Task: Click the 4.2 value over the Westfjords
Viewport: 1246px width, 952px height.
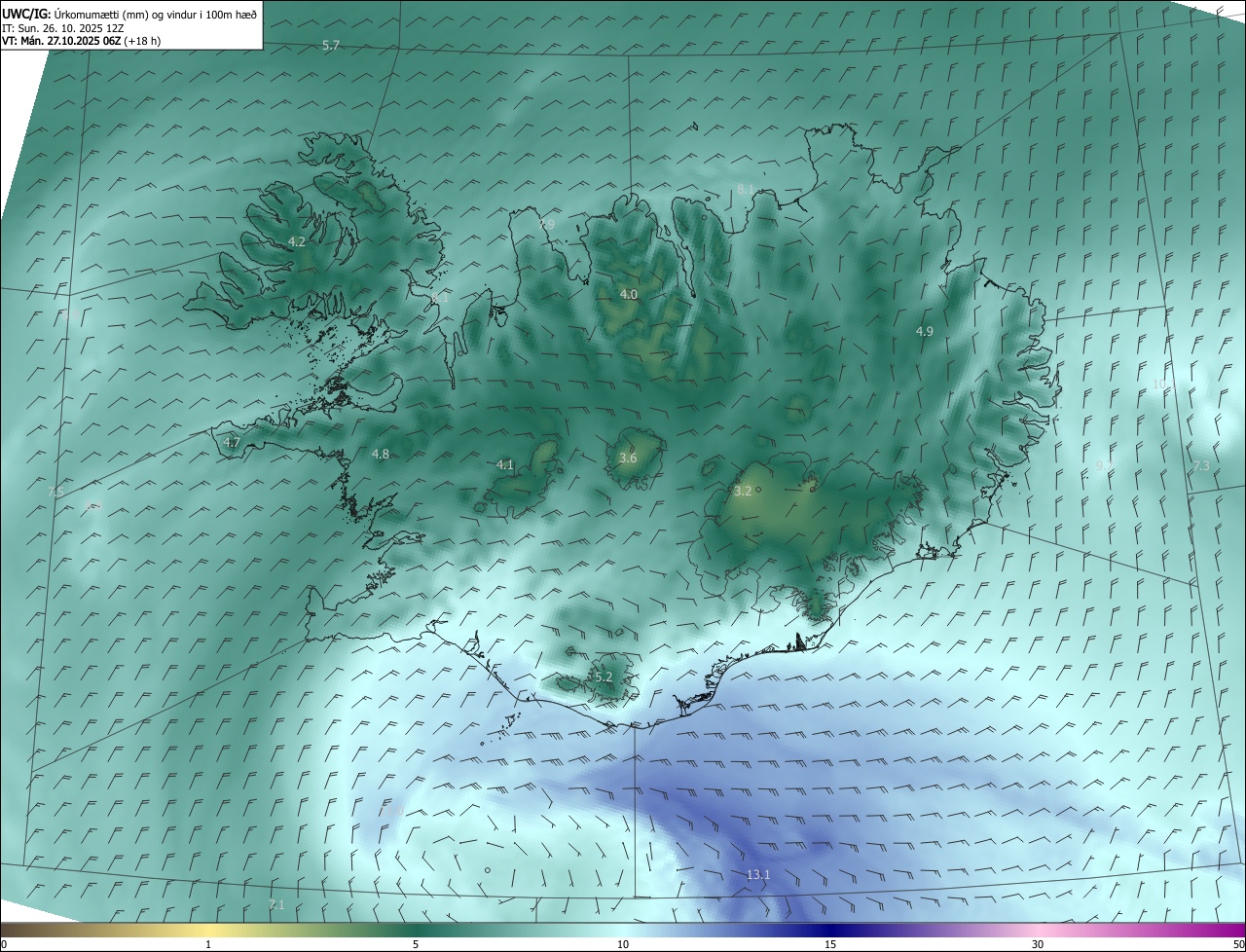Action: 297,241
